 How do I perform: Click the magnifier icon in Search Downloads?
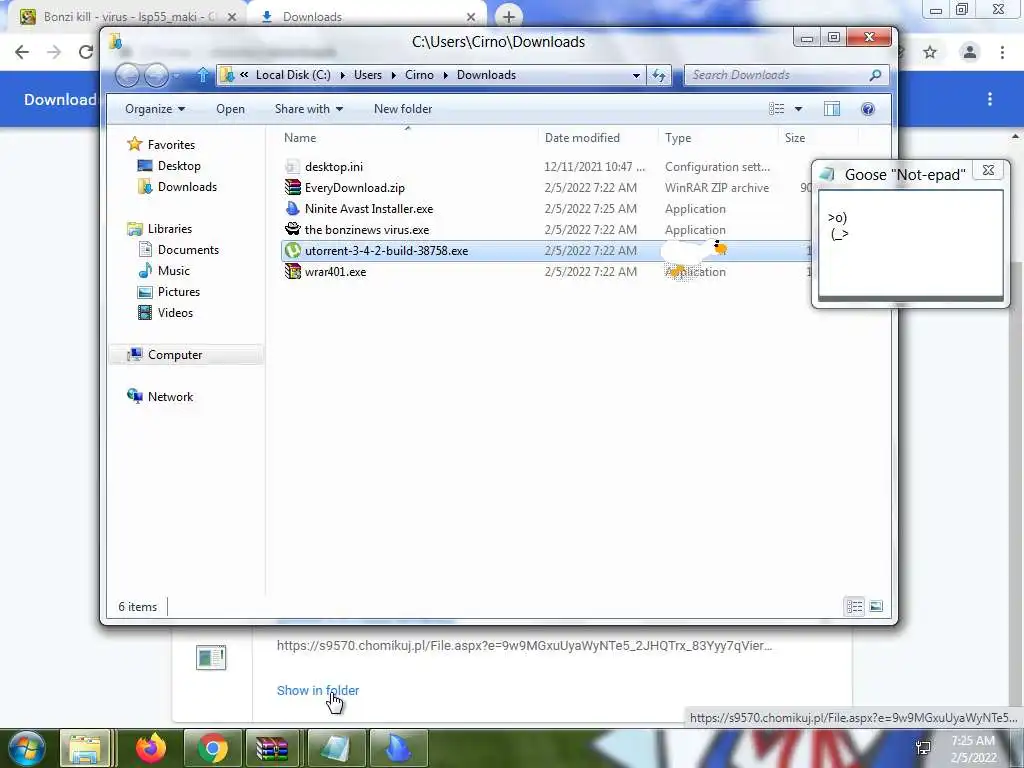point(875,75)
